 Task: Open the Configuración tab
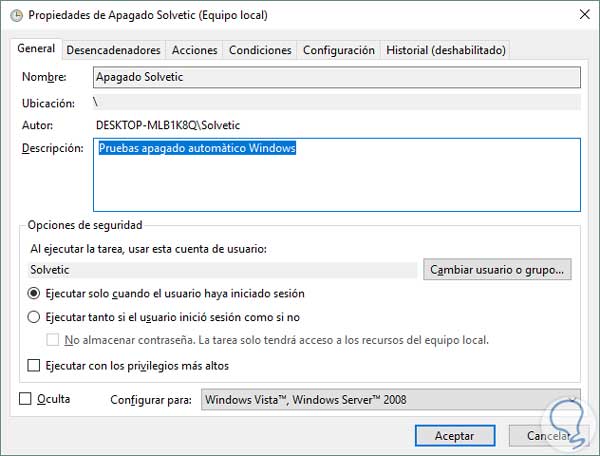click(x=338, y=50)
